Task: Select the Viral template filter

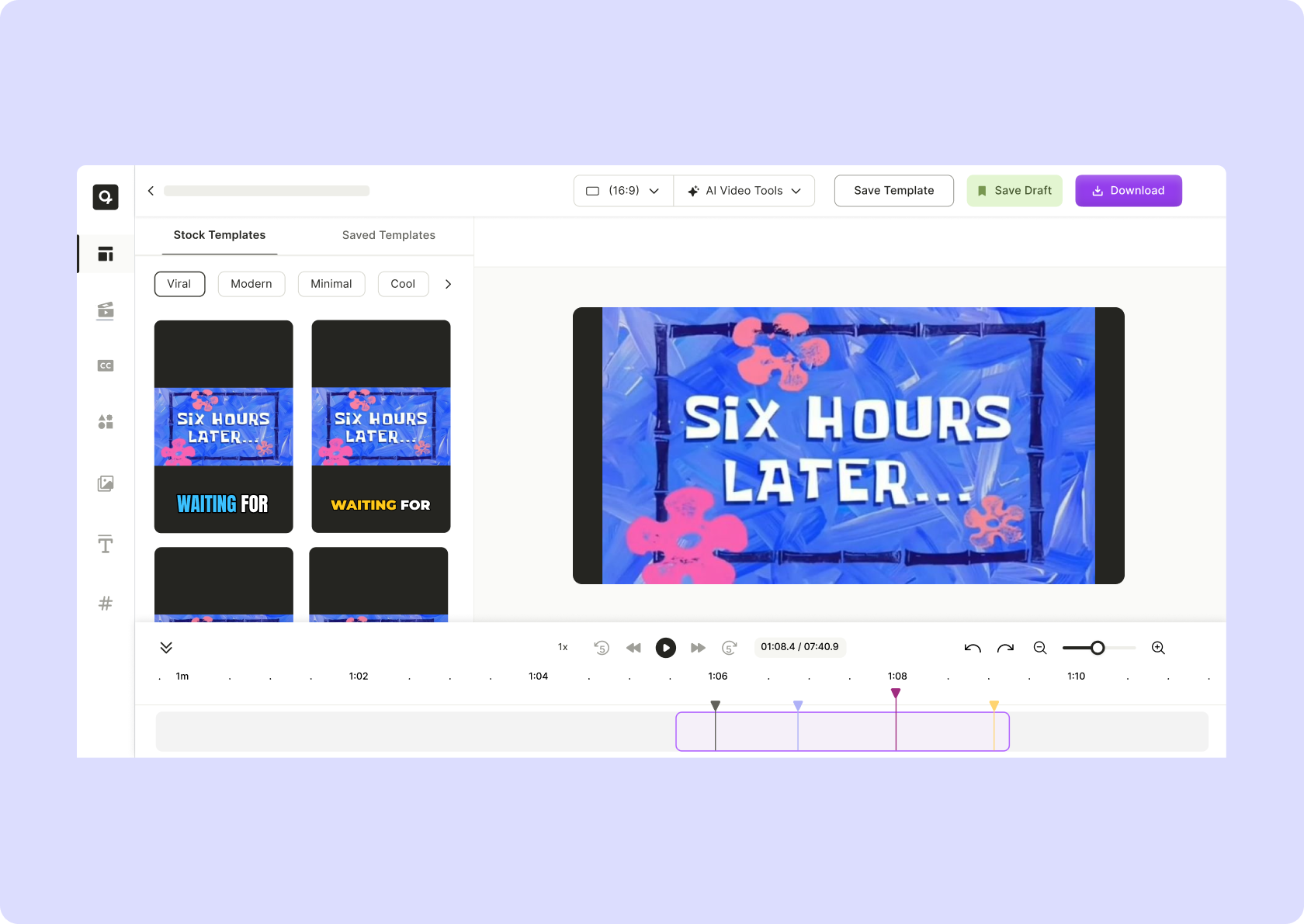Action: pyautogui.click(x=179, y=284)
